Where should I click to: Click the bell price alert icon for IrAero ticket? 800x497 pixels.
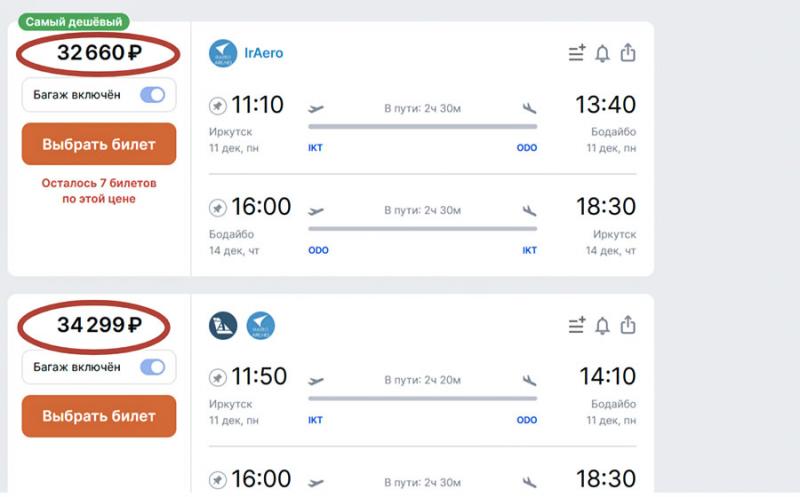click(602, 53)
